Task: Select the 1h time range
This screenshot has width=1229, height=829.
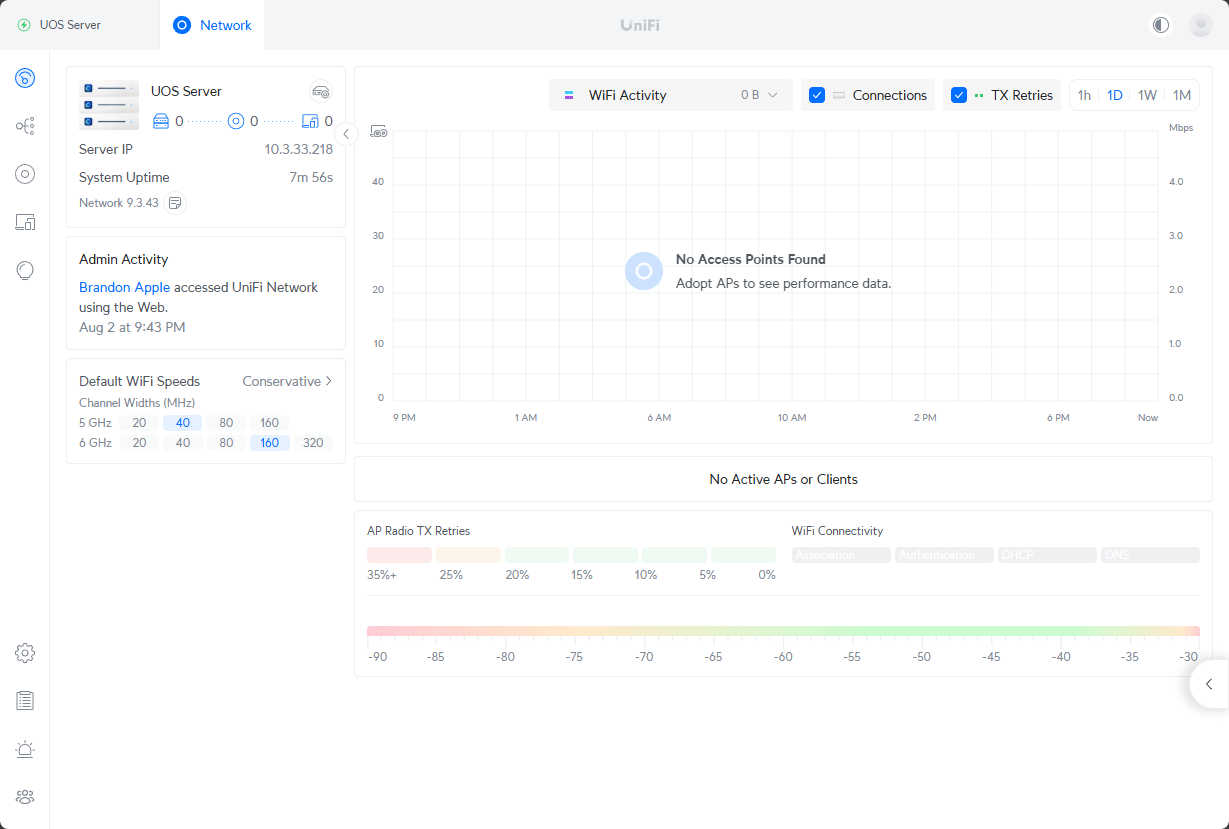Action: (1084, 95)
